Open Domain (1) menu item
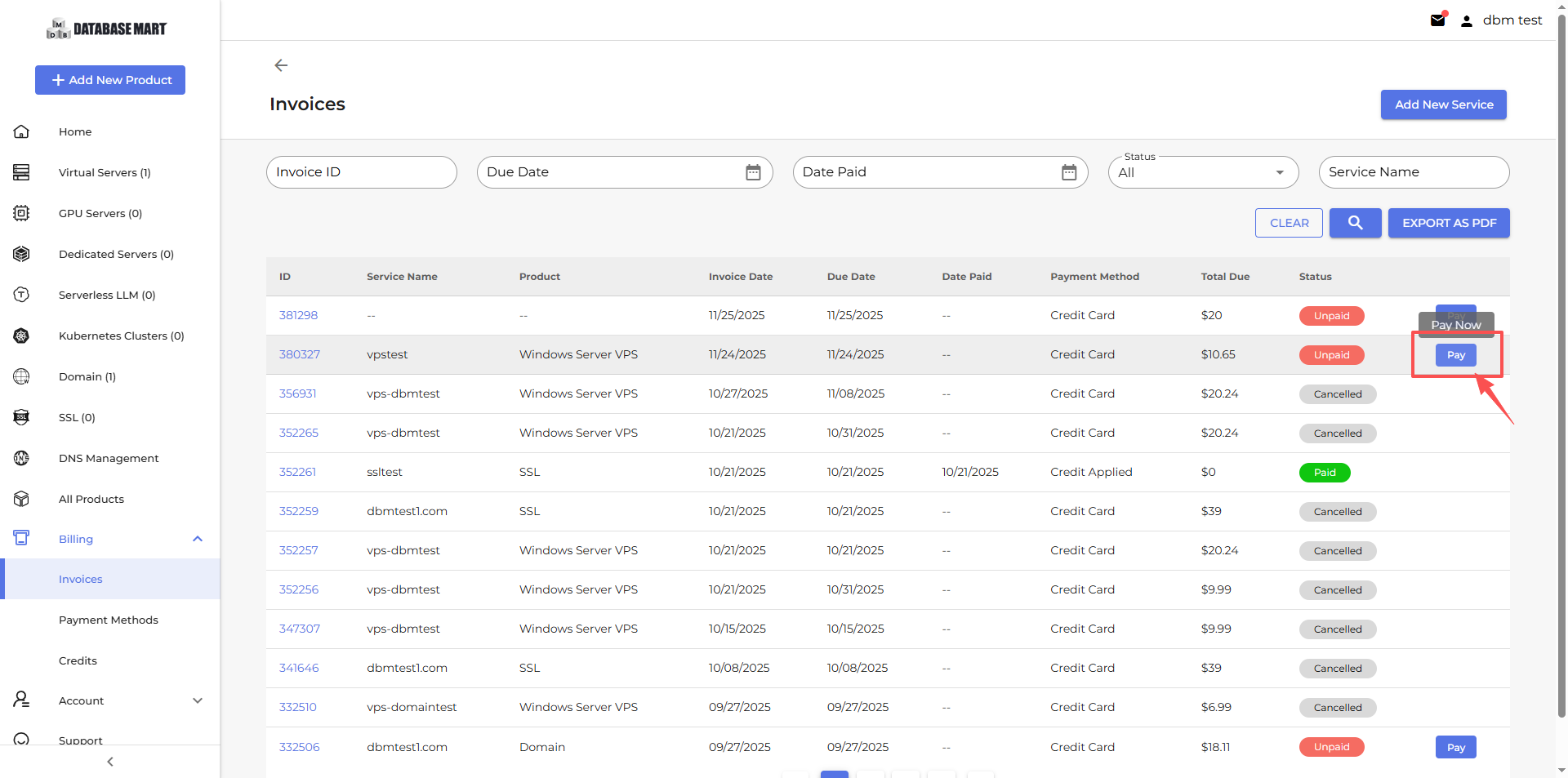The width and height of the screenshot is (1568, 778). (x=87, y=376)
